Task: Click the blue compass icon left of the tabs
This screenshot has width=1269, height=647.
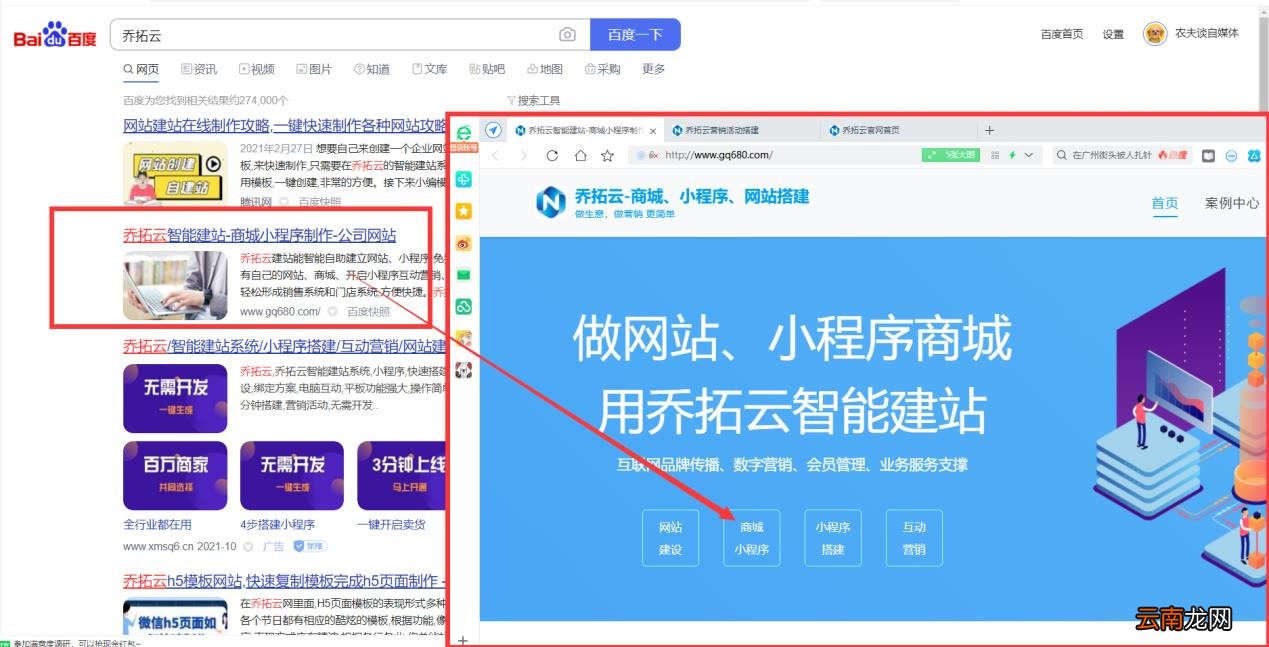Action: [492, 130]
